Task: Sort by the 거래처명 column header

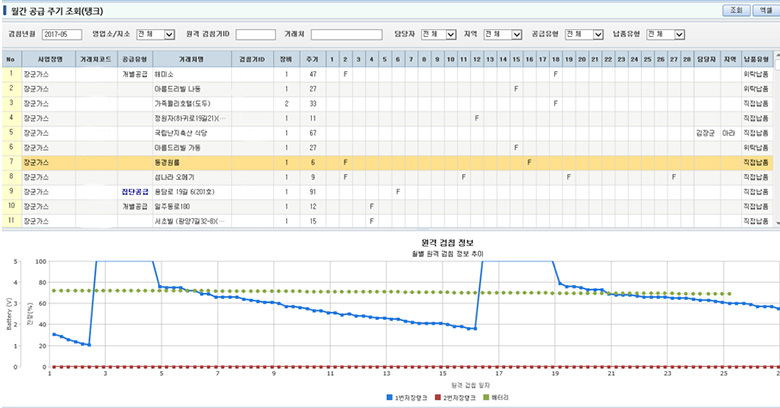Action: pyautogui.click(x=192, y=59)
